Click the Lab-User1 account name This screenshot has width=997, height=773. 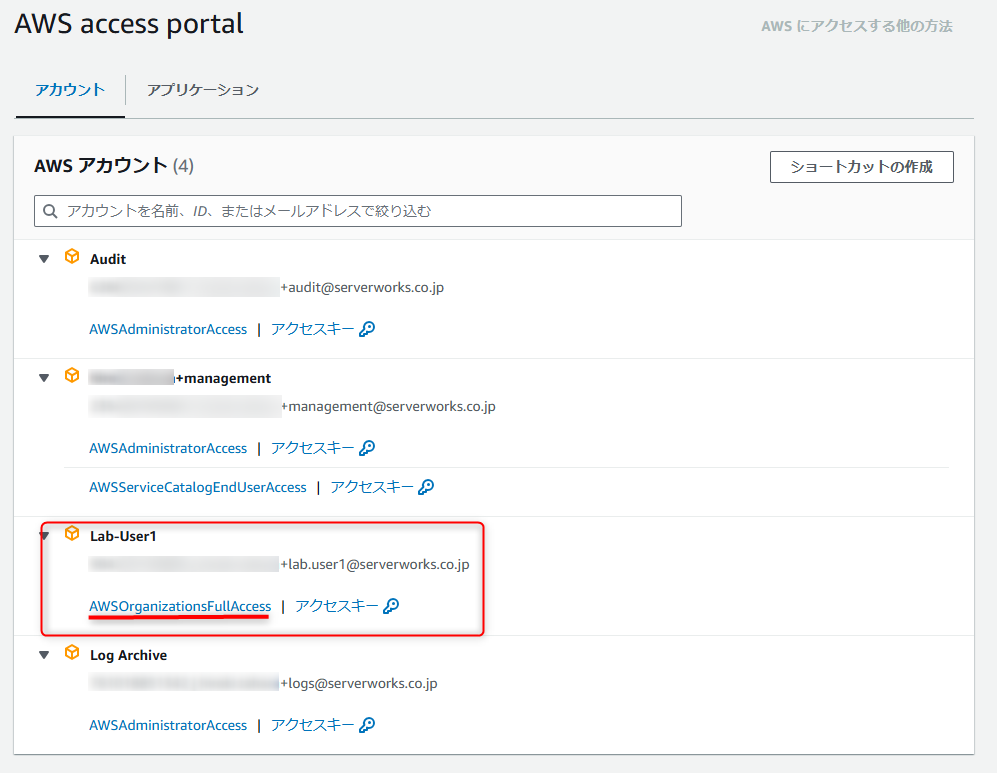[123, 537]
